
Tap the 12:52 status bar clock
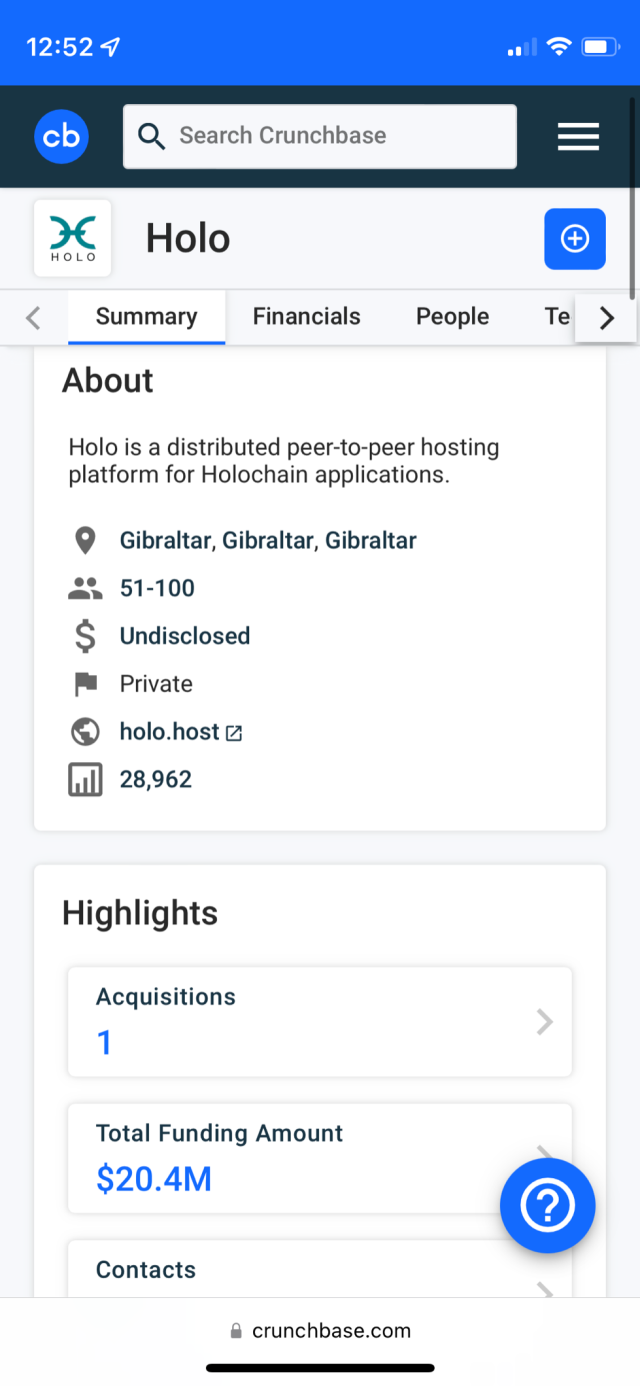point(60,47)
